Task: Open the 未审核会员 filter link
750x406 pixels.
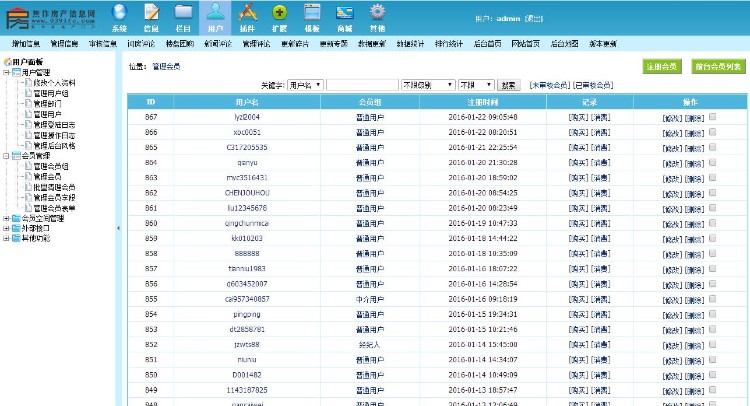Action: pyautogui.click(x=550, y=85)
